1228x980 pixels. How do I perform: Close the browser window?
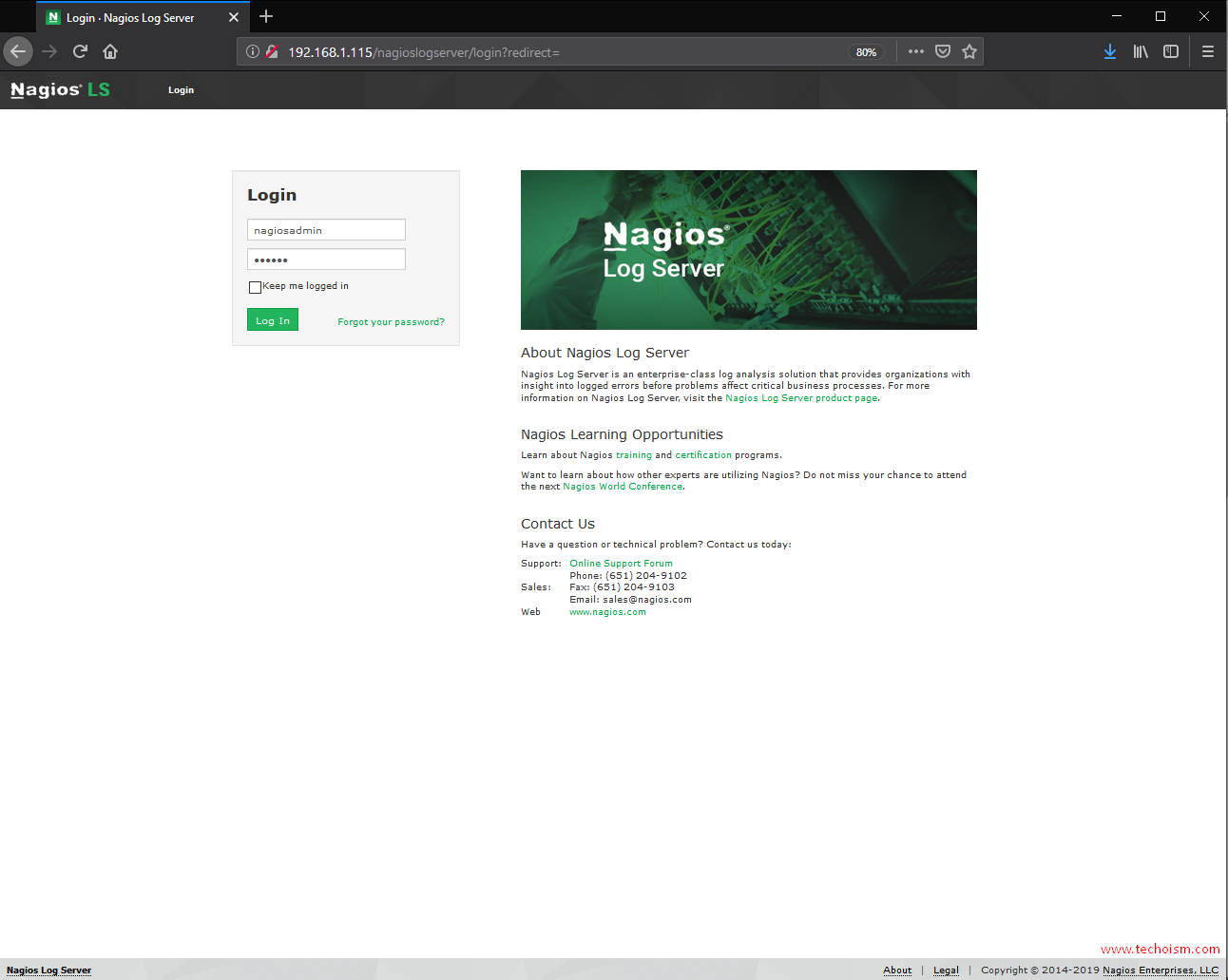(x=1204, y=16)
